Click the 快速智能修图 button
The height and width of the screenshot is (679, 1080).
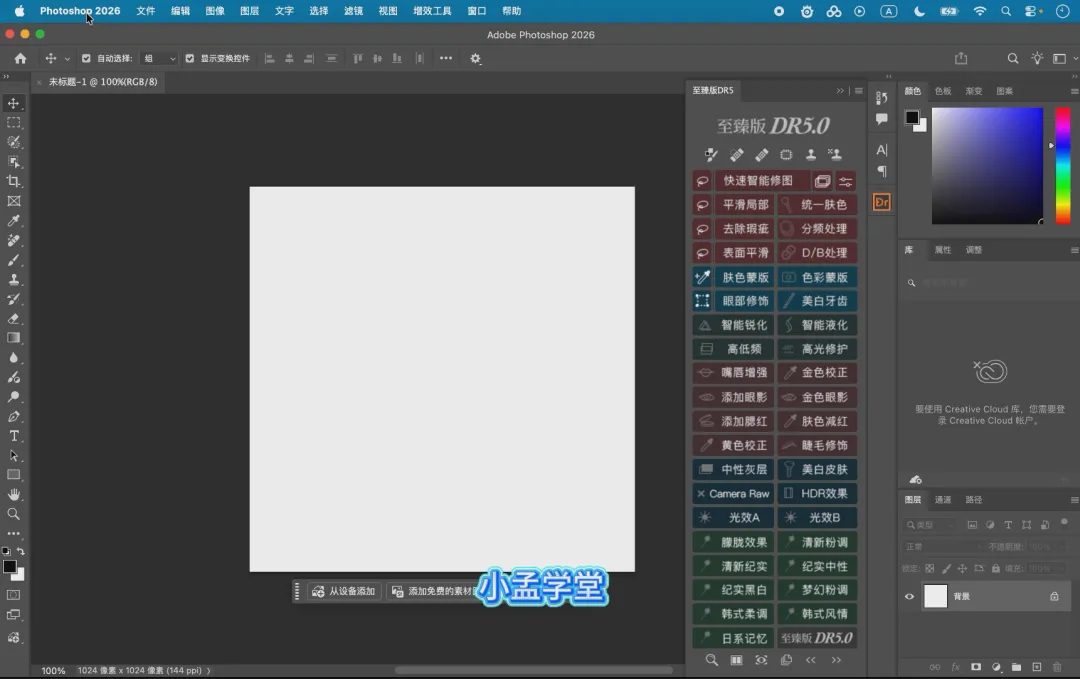pos(762,180)
